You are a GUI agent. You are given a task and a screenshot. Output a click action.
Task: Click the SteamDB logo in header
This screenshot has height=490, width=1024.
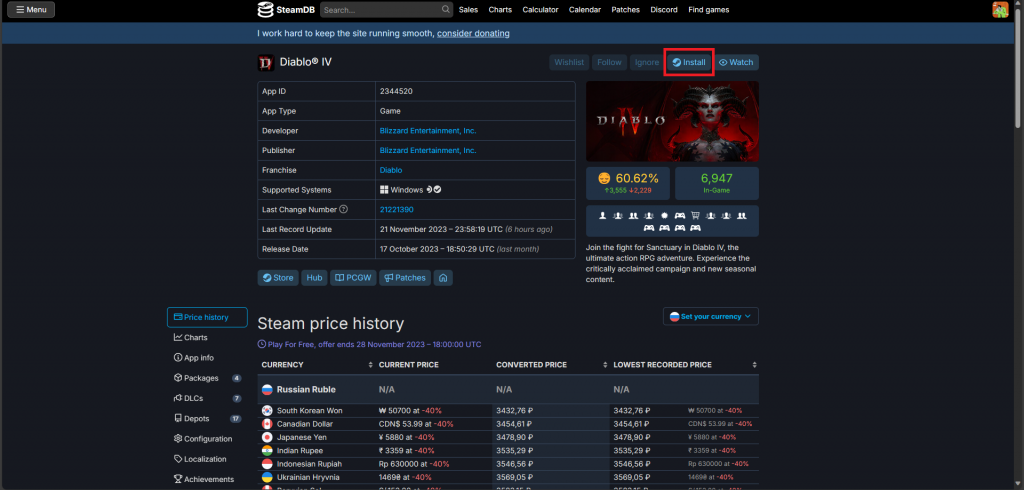tap(286, 10)
